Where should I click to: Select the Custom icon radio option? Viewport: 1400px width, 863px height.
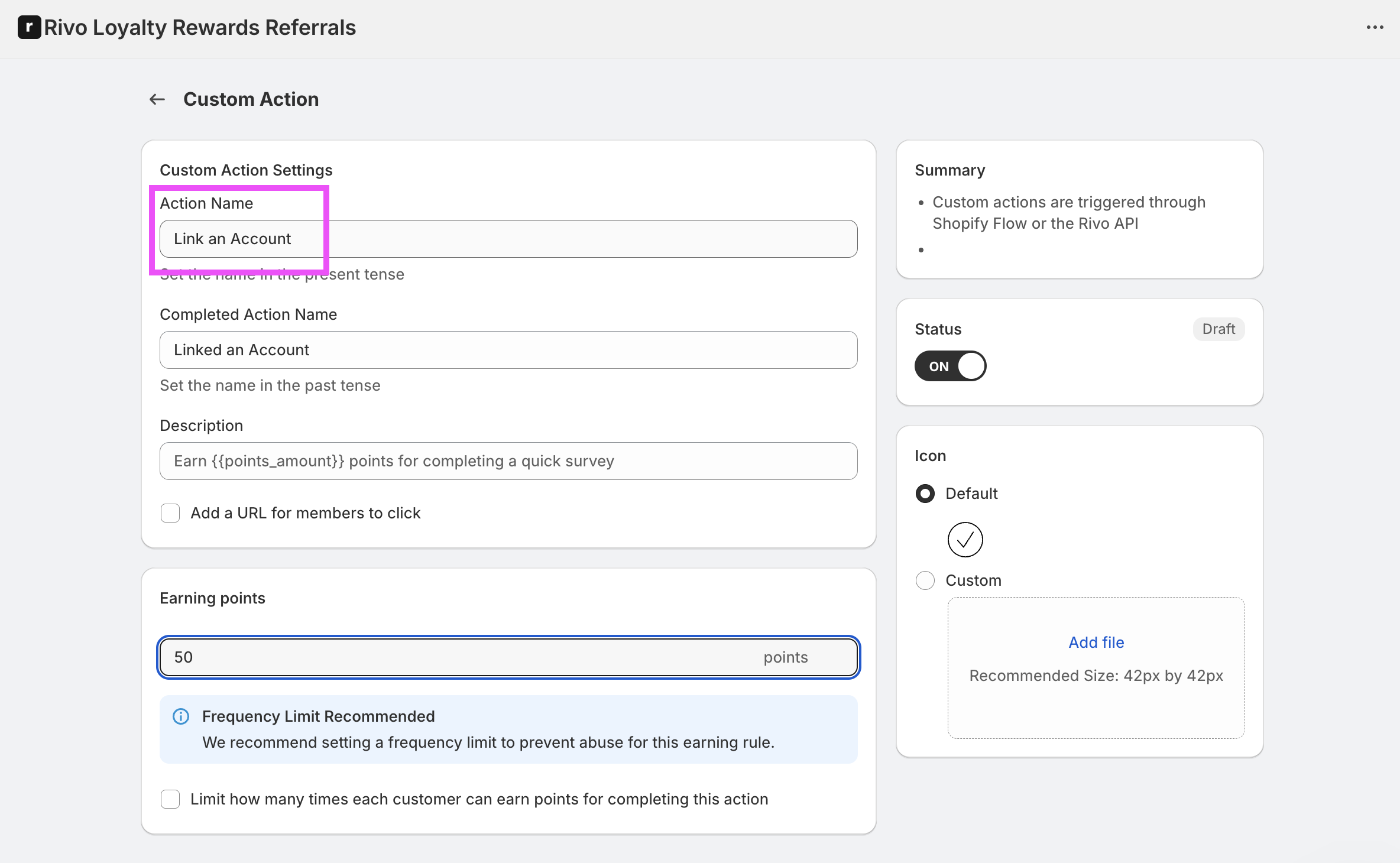[925, 580]
